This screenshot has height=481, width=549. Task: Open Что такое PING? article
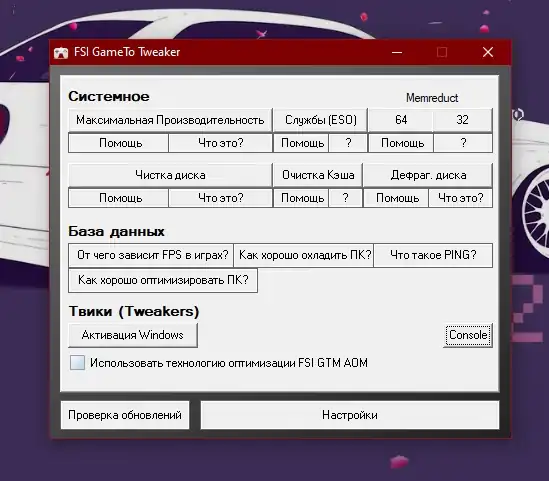433,255
